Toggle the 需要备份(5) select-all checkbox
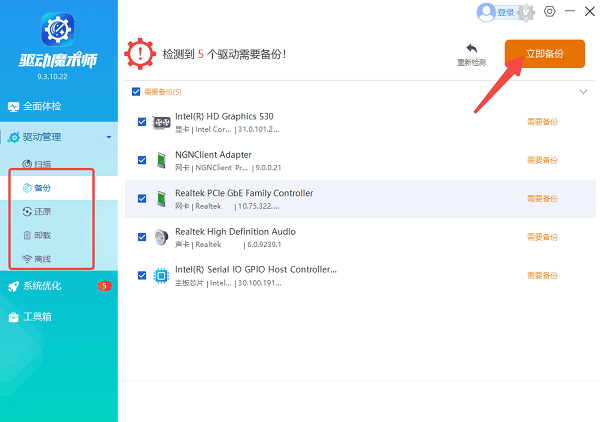This screenshot has width=600, height=422. tap(136, 92)
